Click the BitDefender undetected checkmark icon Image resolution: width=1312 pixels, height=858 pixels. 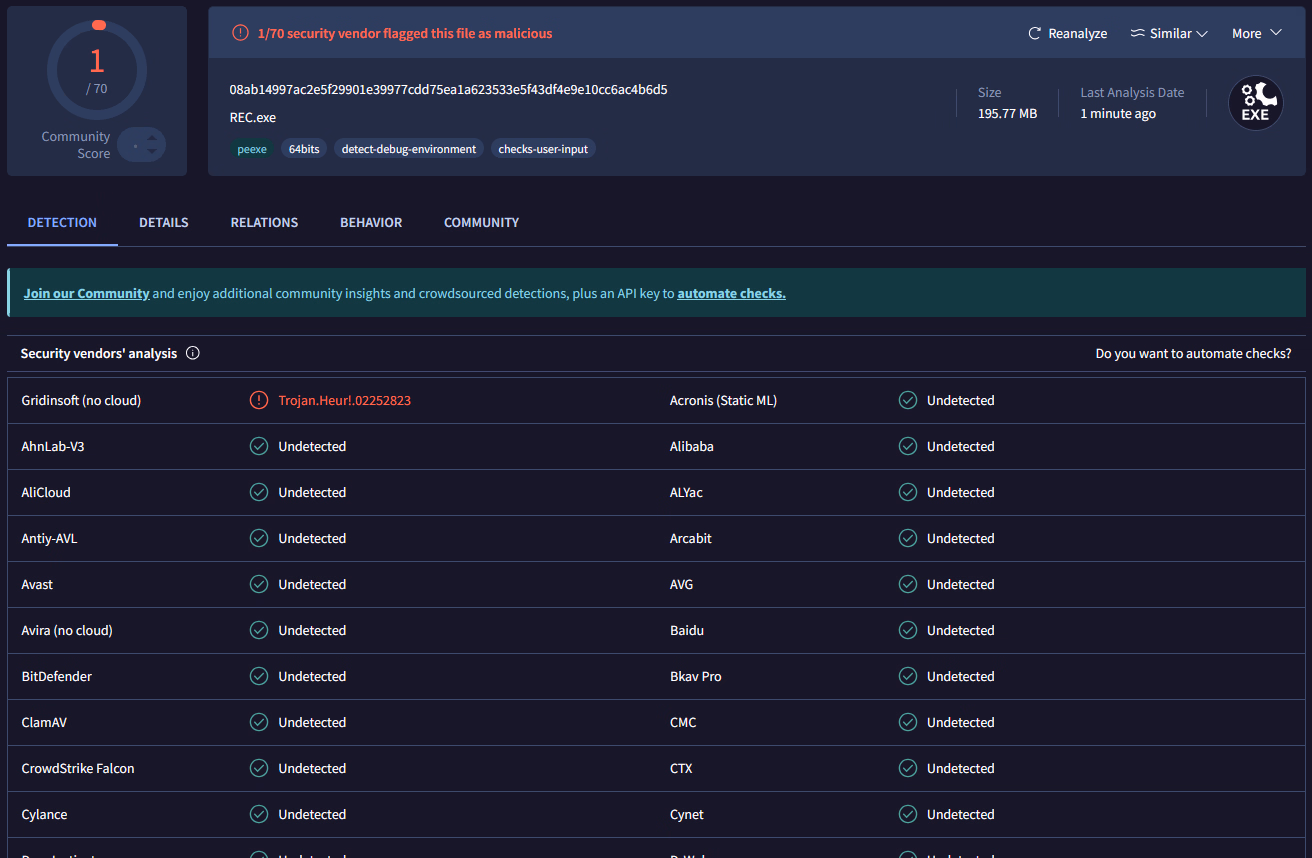point(259,676)
